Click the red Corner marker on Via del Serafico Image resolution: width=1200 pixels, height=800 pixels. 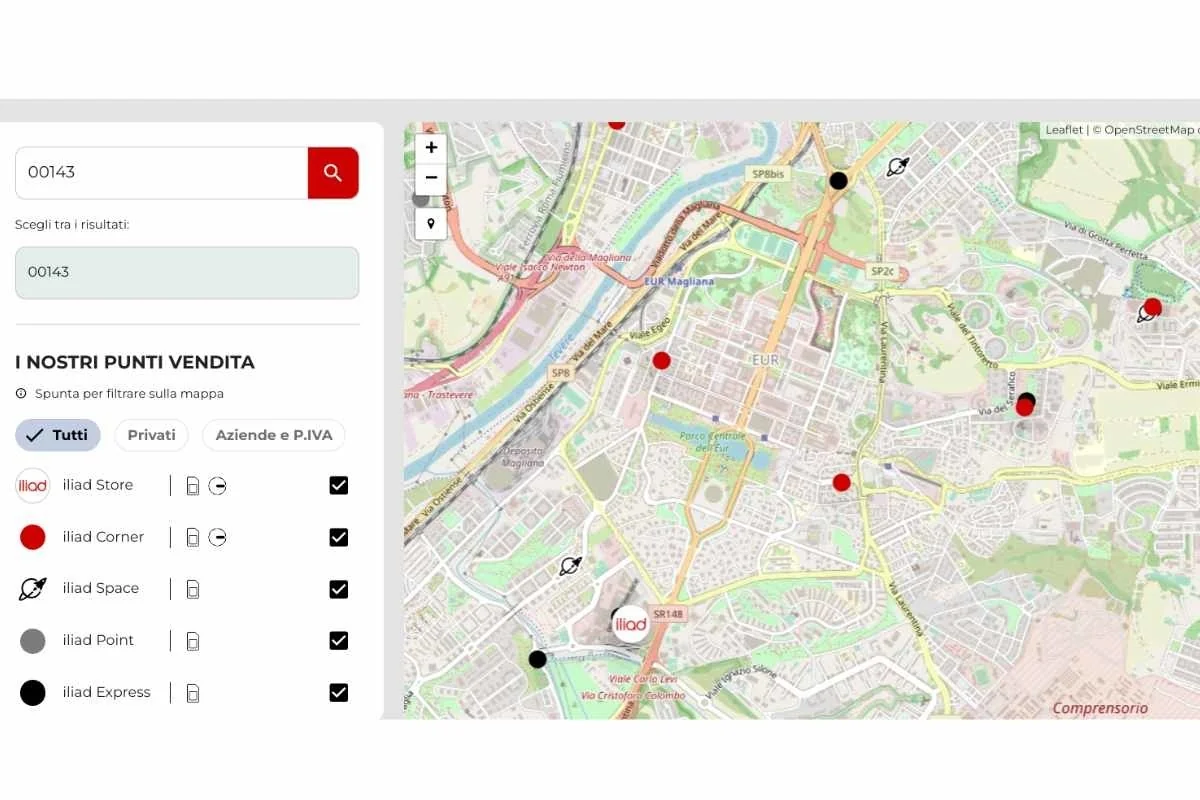point(1024,407)
